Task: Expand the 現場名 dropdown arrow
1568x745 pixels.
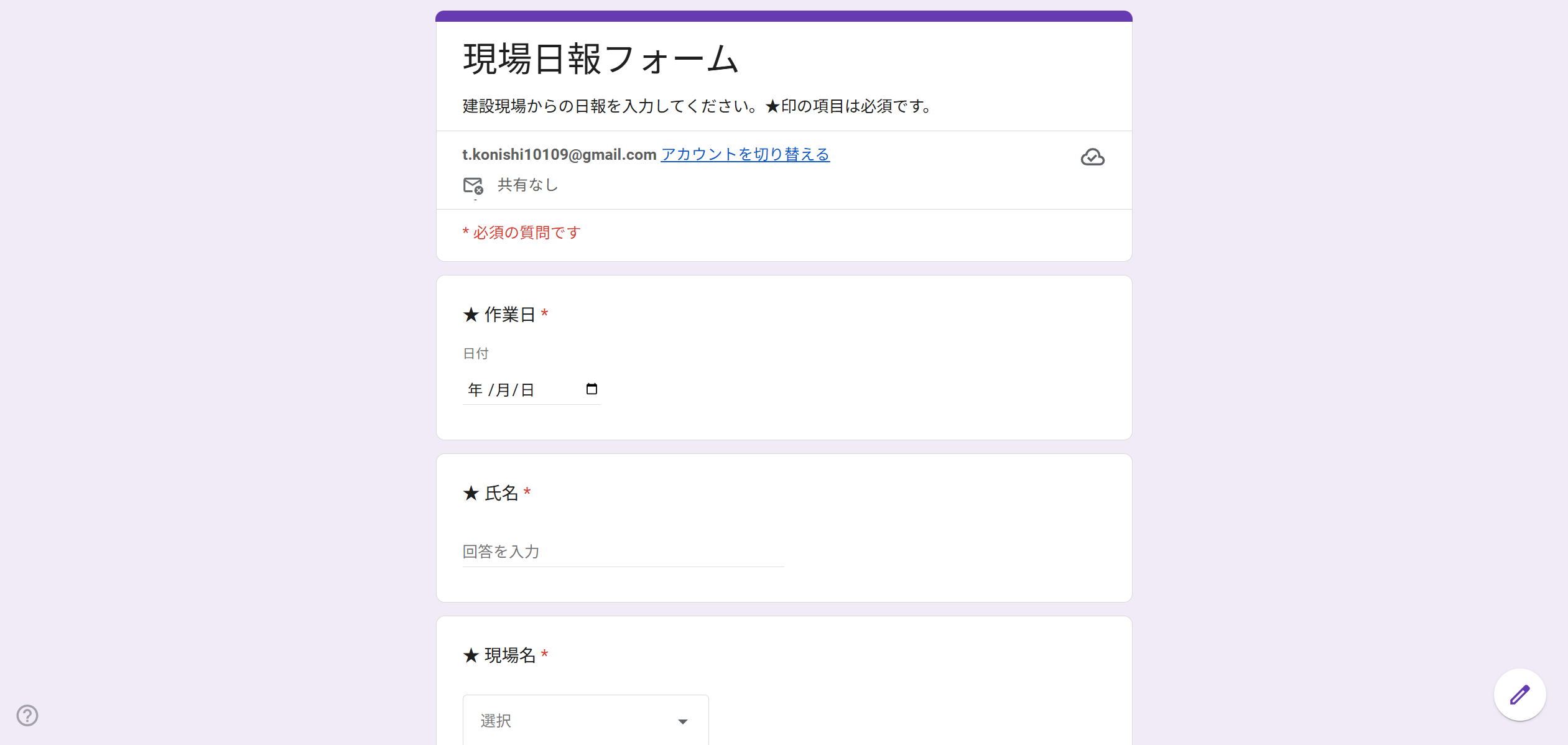Action: pyautogui.click(x=683, y=721)
